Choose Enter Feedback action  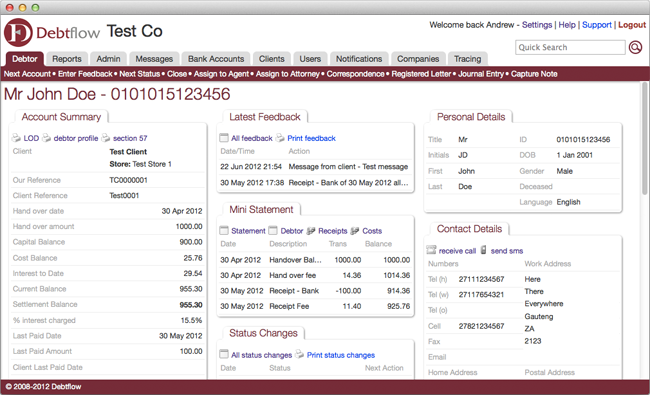click(x=85, y=74)
